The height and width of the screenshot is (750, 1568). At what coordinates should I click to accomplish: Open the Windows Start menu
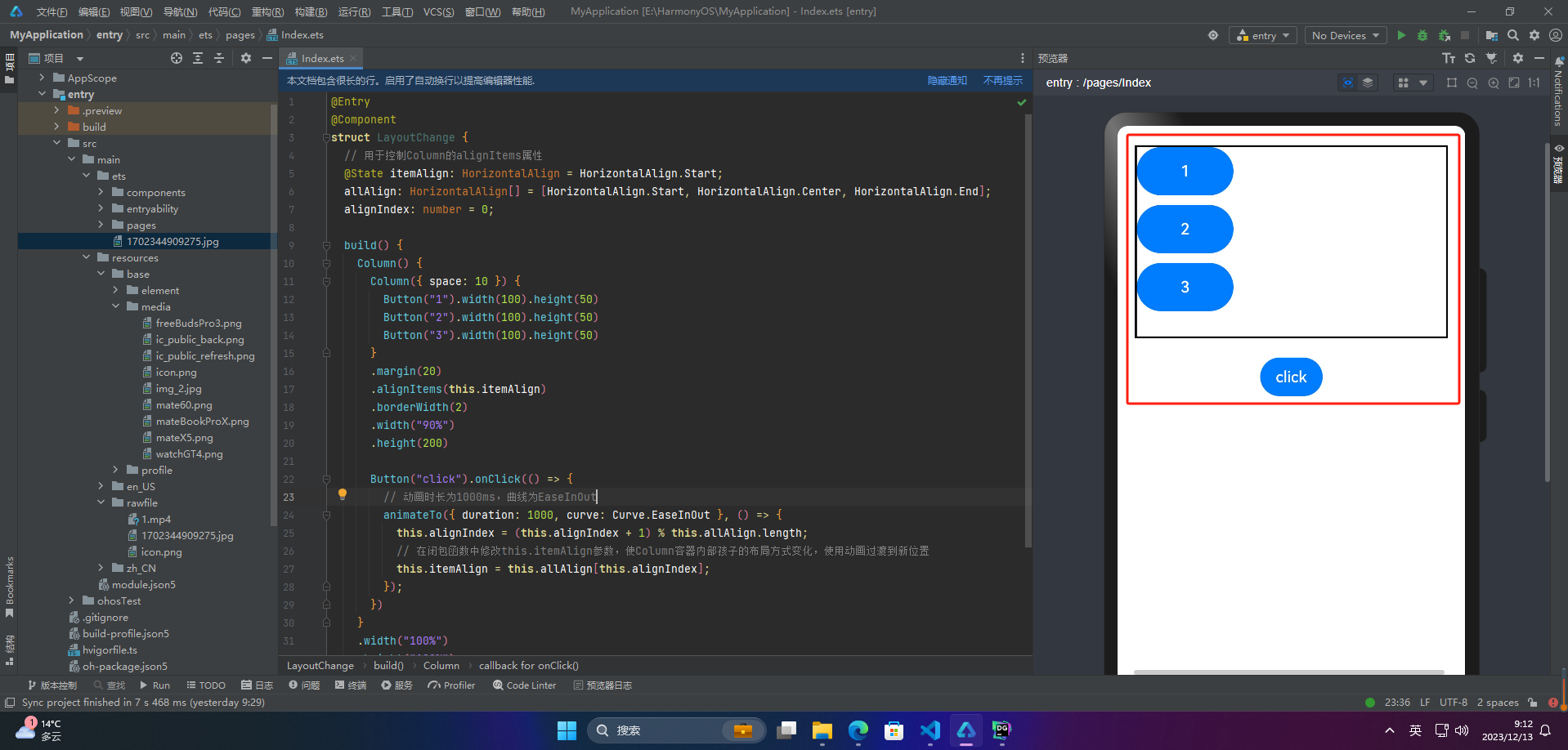567,730
